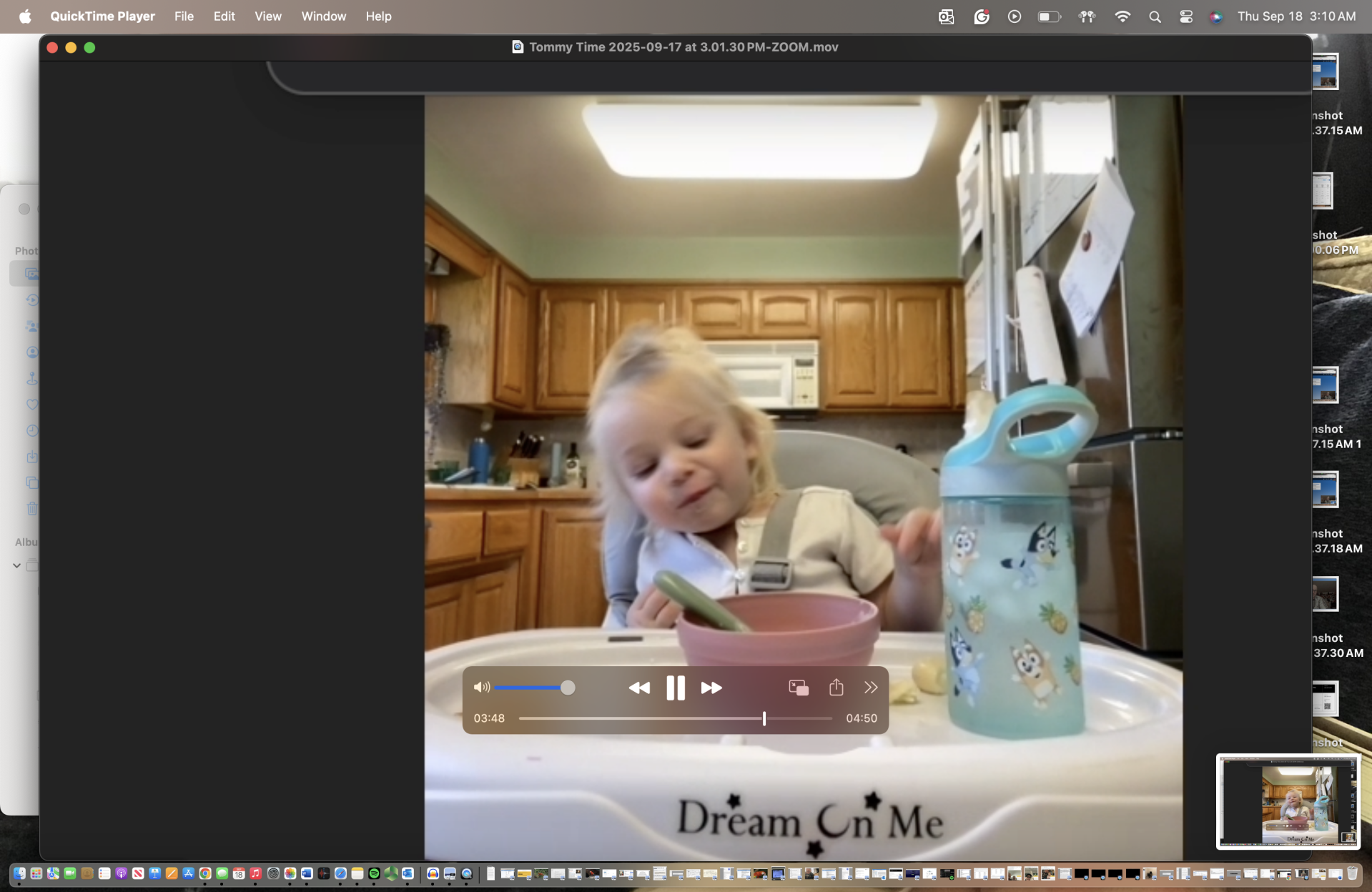Open App Store from the Dock
This screenshot has width=1372, height=892.
tap(189, 873)
